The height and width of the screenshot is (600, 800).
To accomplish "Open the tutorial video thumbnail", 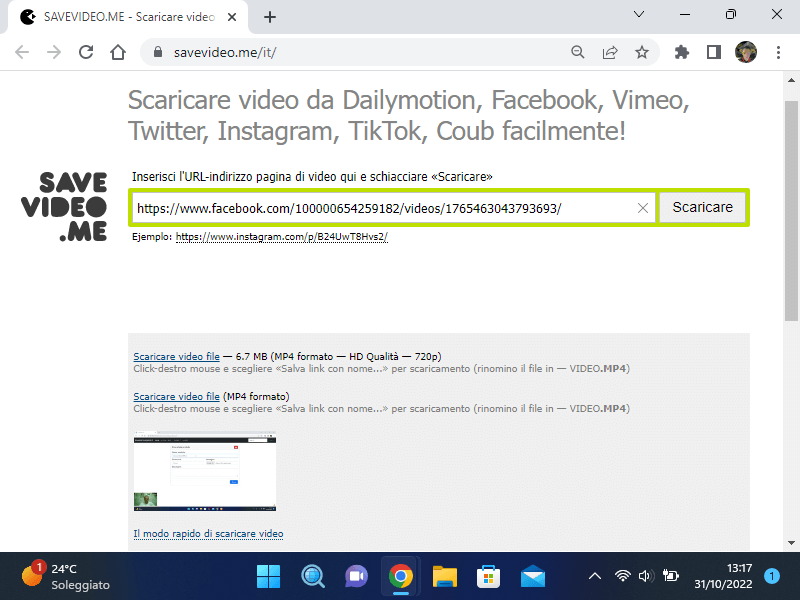I will [205, 471].
